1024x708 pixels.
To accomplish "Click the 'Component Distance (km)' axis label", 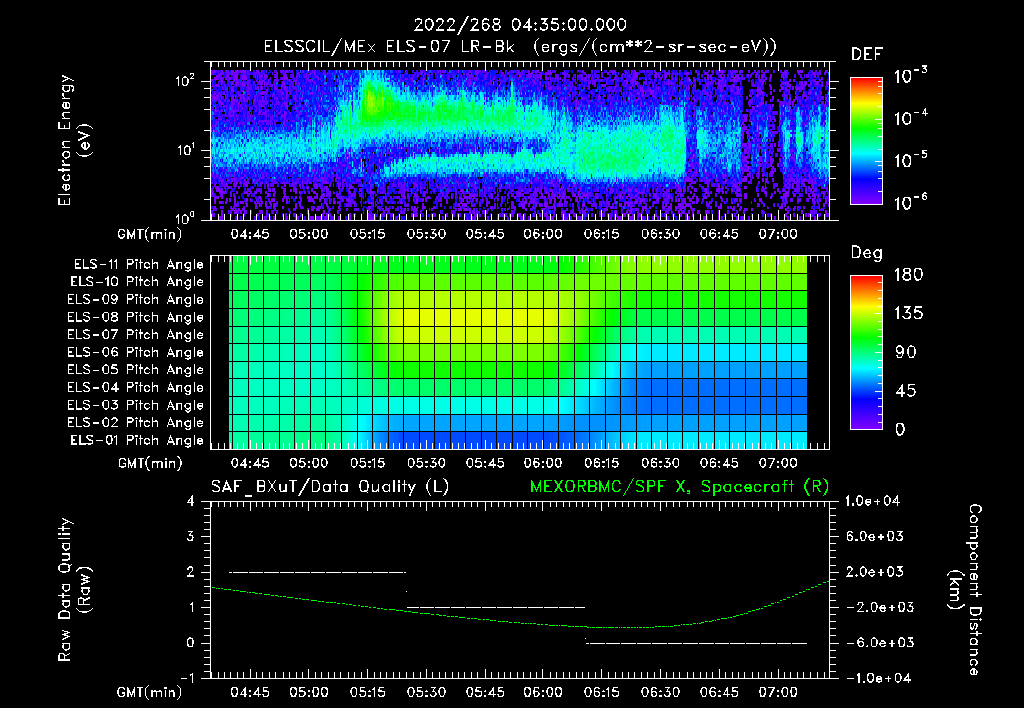I will pos(965,590).
